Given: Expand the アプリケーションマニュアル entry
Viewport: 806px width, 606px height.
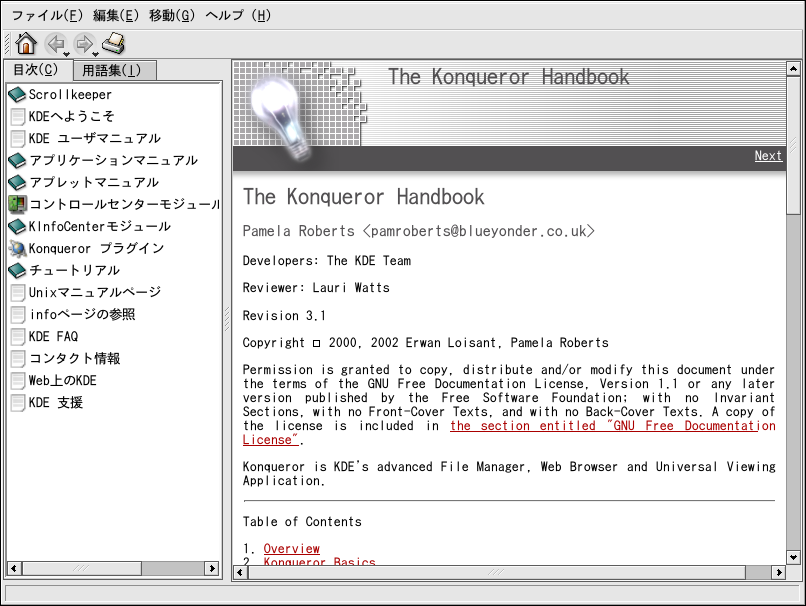Looking at the screenshot, I should point(112,160).
